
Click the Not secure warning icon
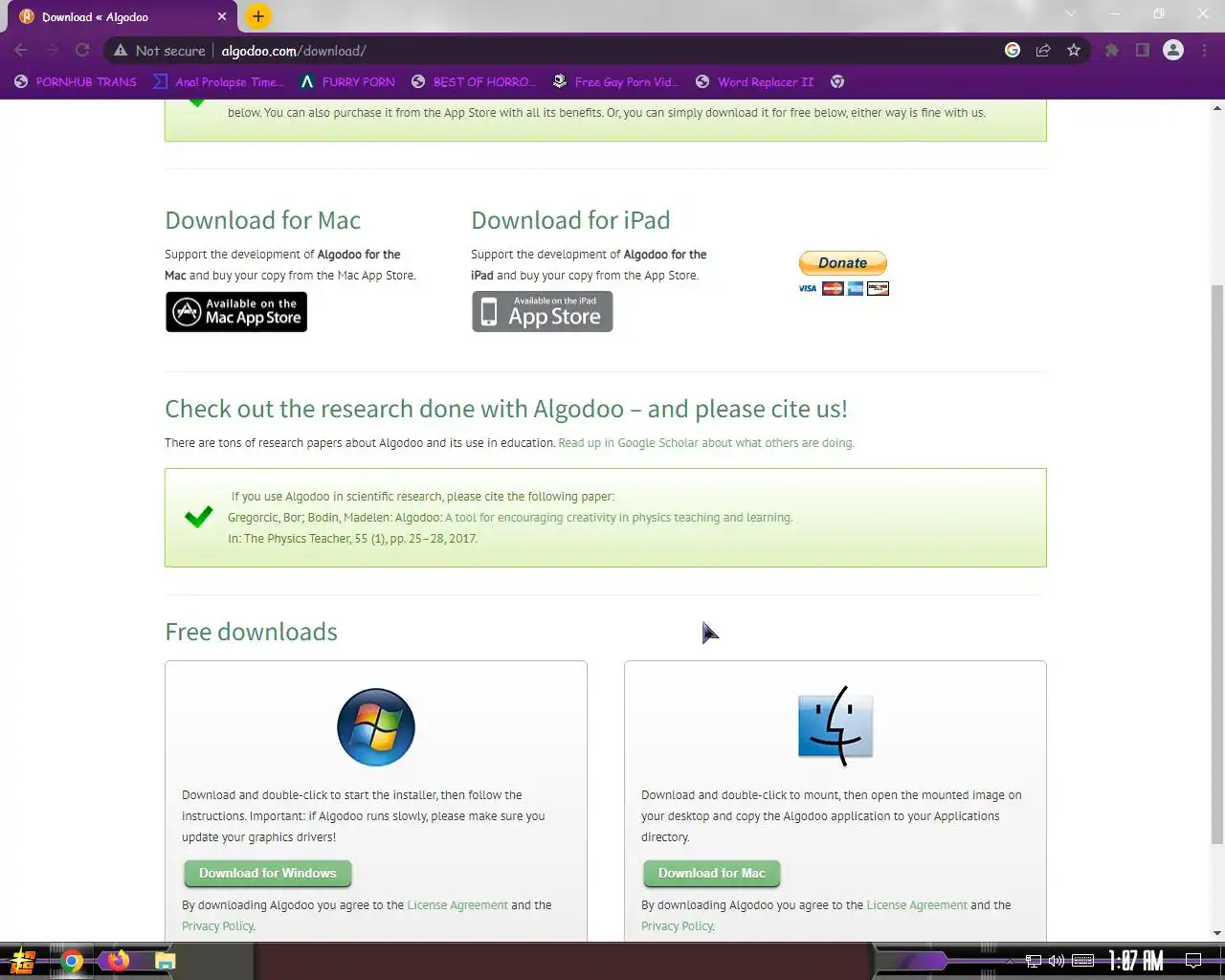(121, 51)
